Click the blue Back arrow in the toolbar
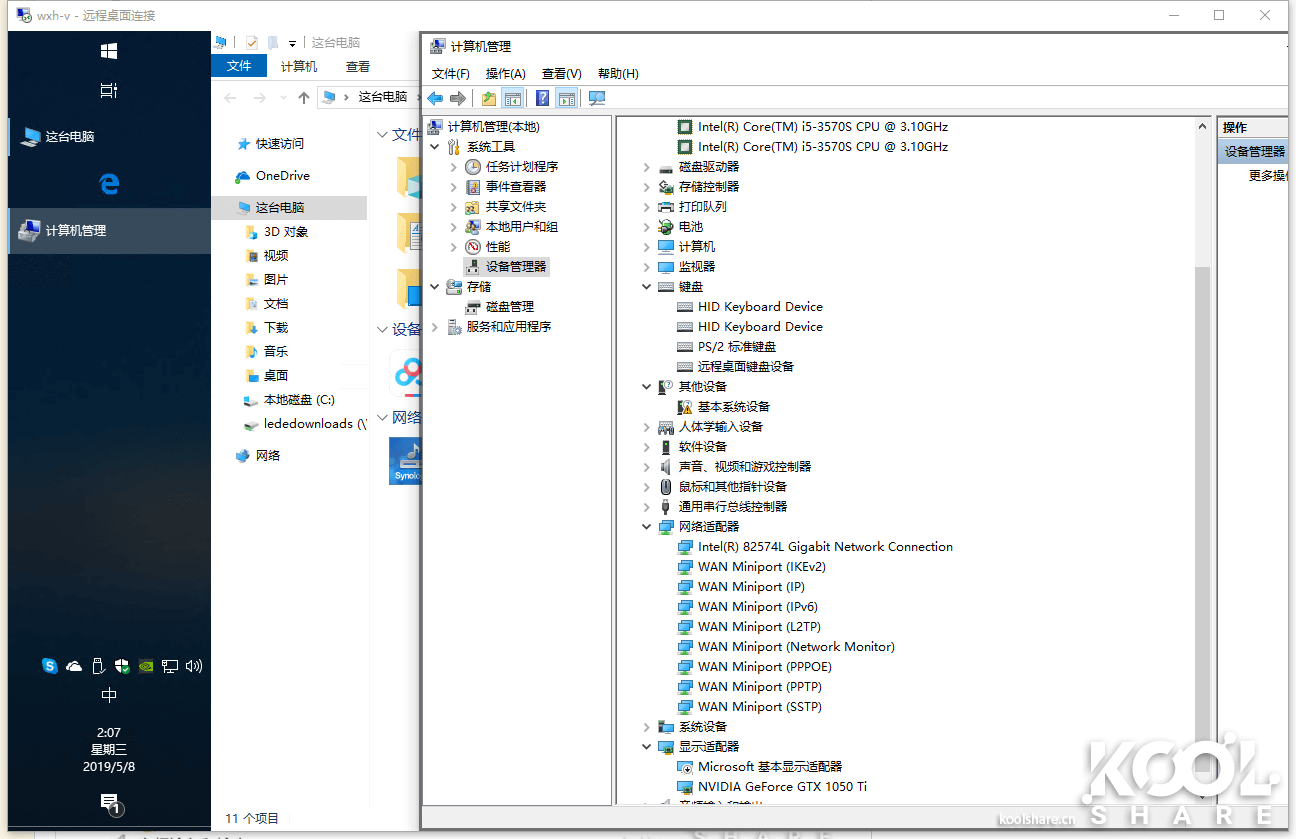This screenshot has width=1296, height=839. [x=435, y=98]
